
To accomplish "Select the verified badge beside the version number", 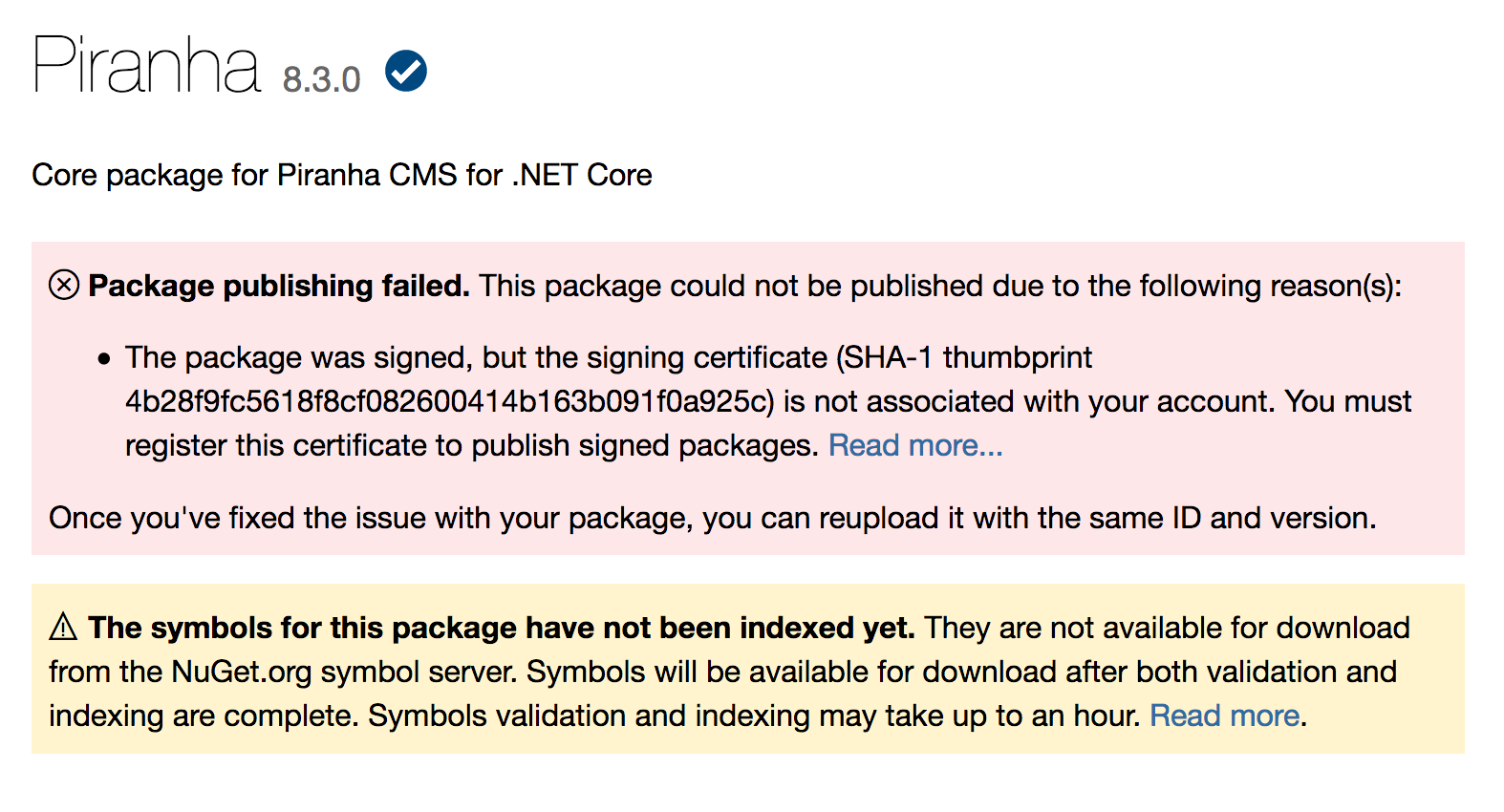I will [x=405, y=70].
